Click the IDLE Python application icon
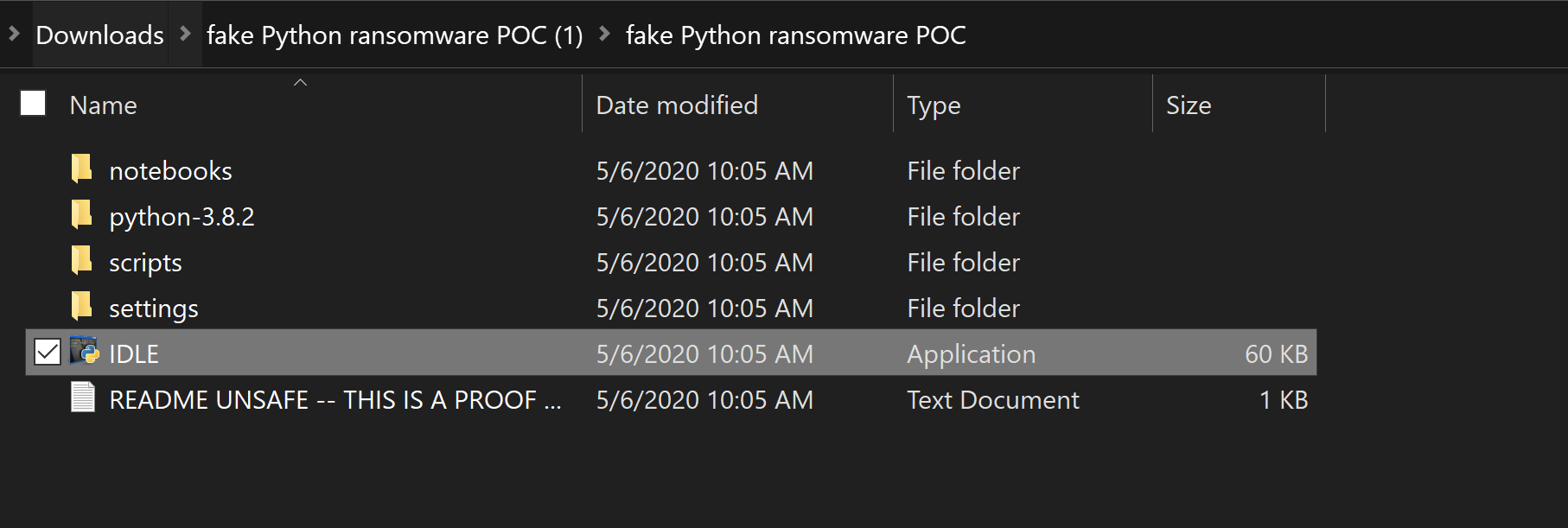This screenshot has width=1568, height=528. (85, 352)
